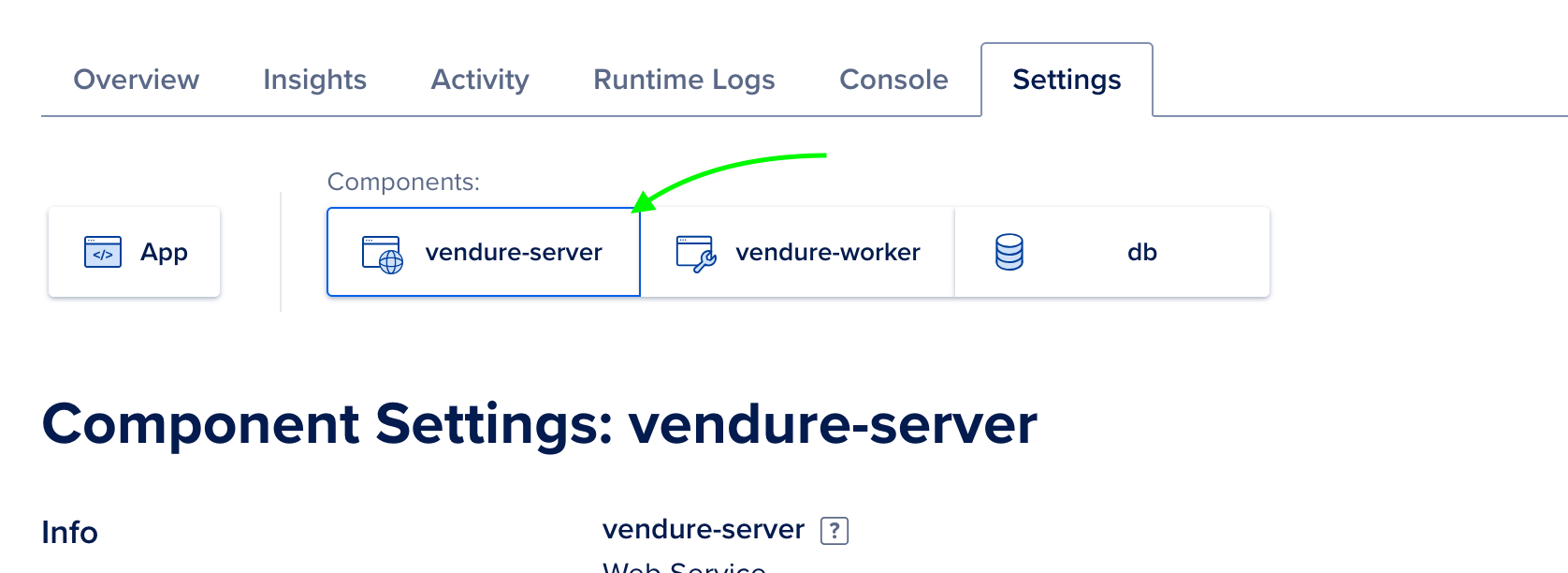Click the Component Settings heading
The image size is (1568, 573).
coord(539,424)
